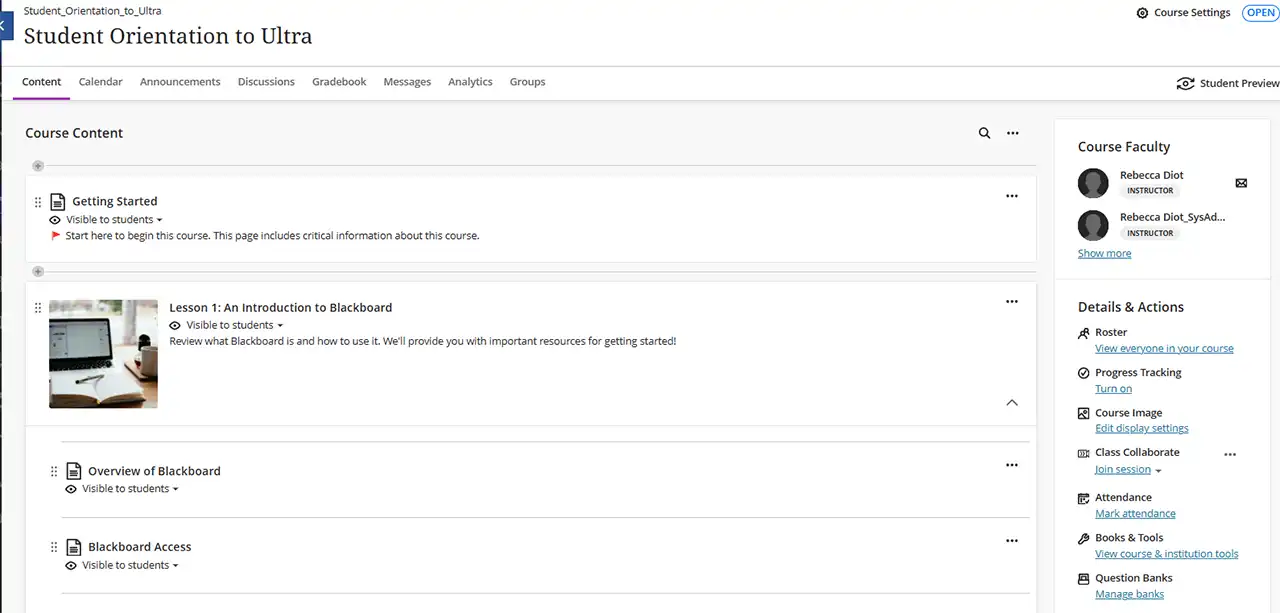This screenshot has width=1280, height=613.
Task: Click envelope icon next to Rebecca Diot
Action: [x=1241, y=183]
